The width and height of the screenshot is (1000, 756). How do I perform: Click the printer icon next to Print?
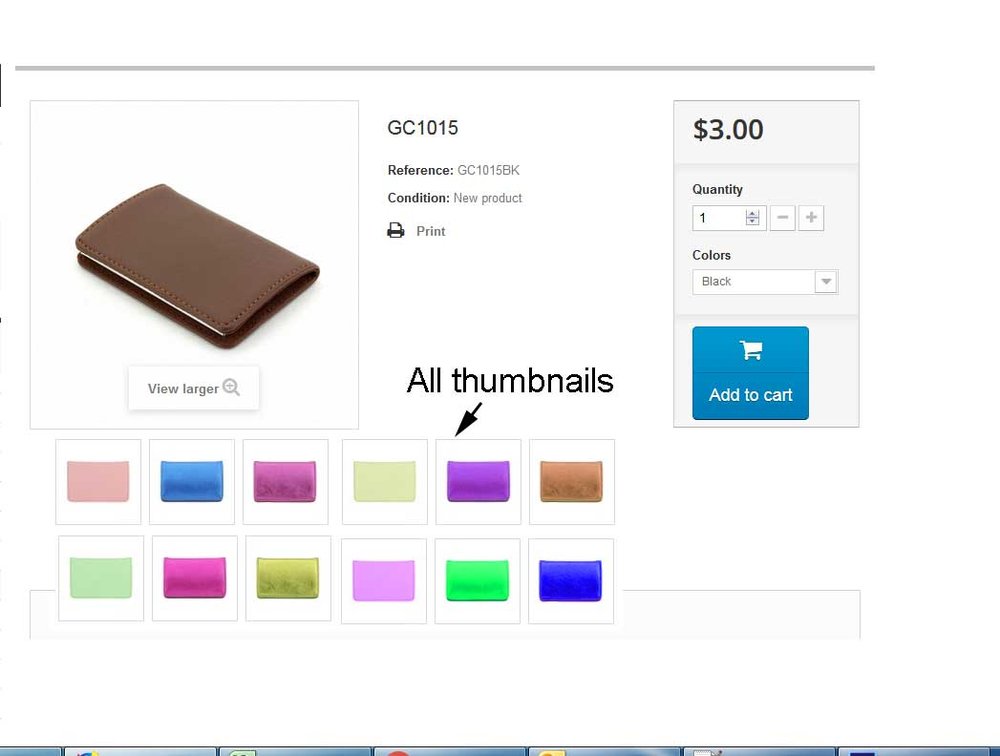(x=395, y=230)
